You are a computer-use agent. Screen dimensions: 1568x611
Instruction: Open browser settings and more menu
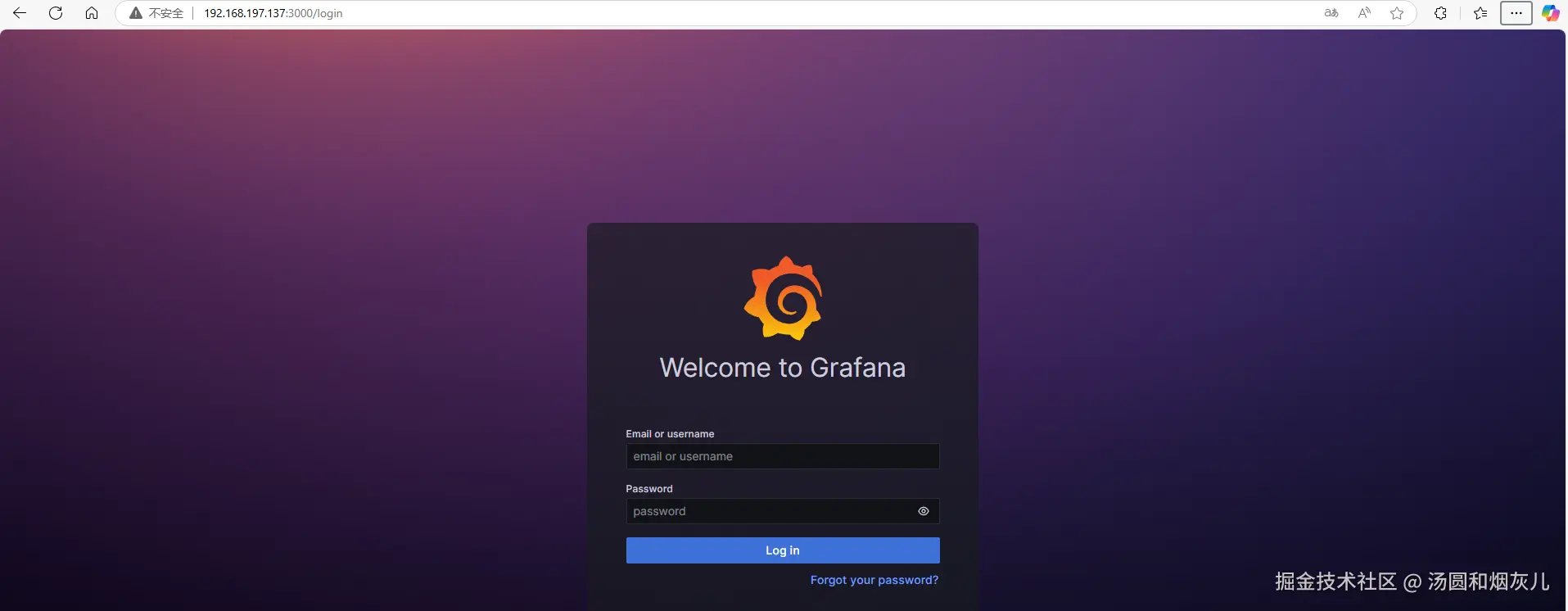[1516, 13]
